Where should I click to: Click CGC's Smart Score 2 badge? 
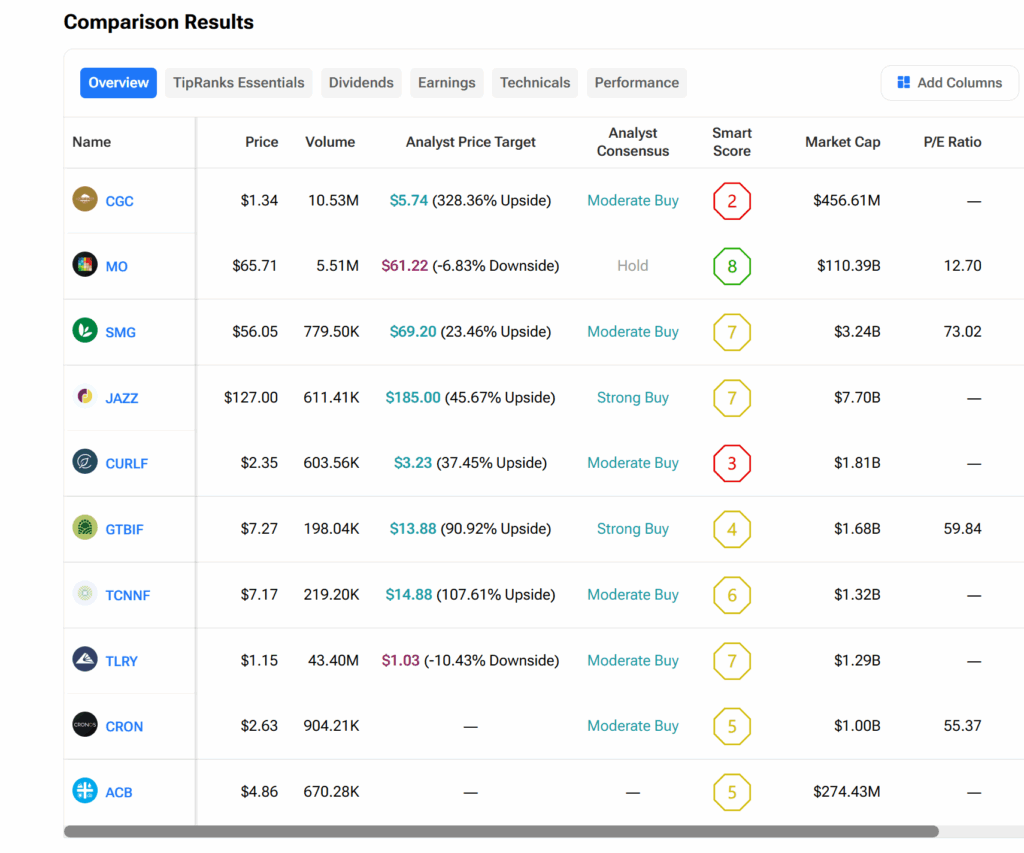pyautogui.click(x=732, y=201)
